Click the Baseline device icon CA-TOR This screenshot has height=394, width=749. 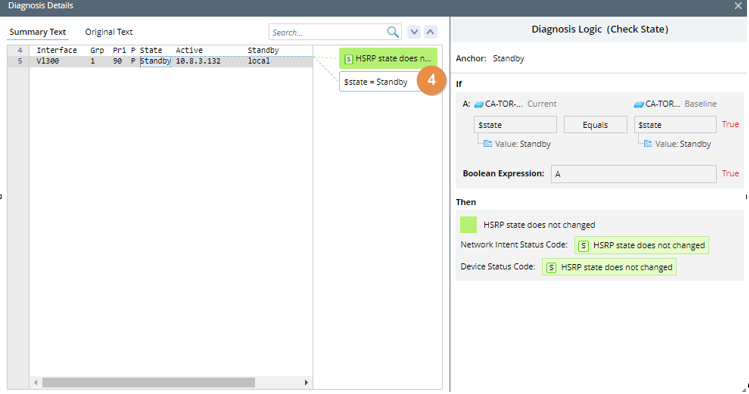[x=639, y=104]
